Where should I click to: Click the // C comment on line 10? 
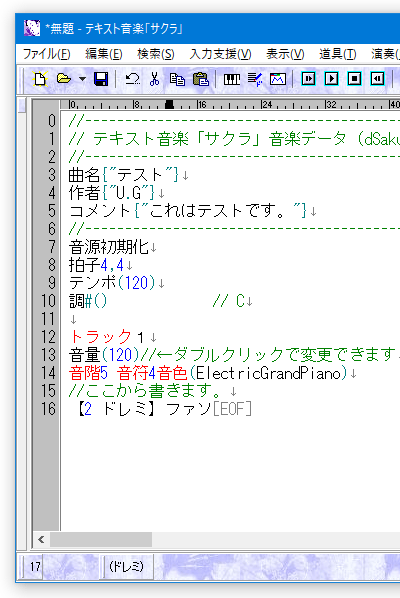(228, 301)
